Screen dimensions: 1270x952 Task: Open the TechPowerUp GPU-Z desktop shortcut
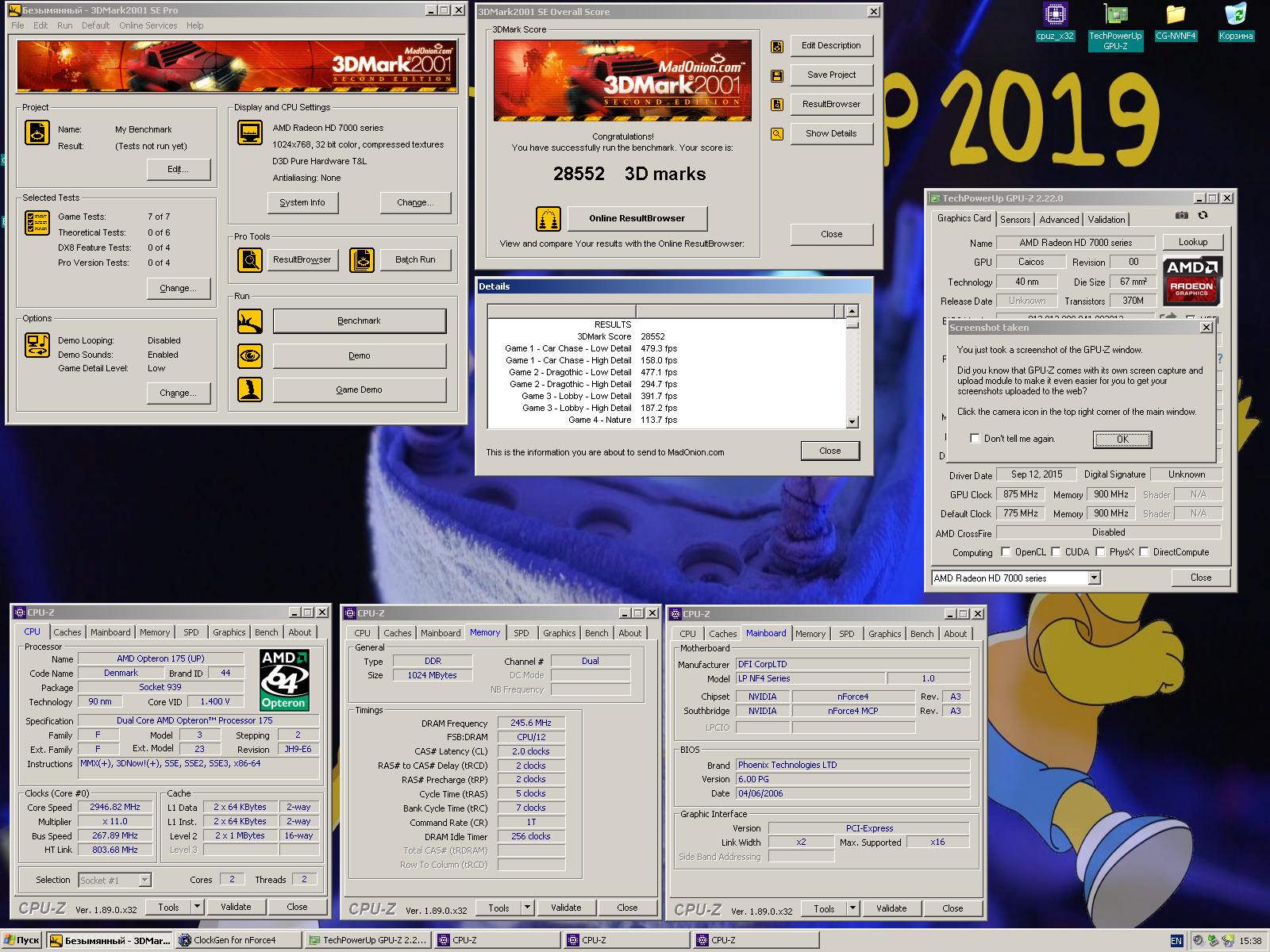pos(1115,27)
